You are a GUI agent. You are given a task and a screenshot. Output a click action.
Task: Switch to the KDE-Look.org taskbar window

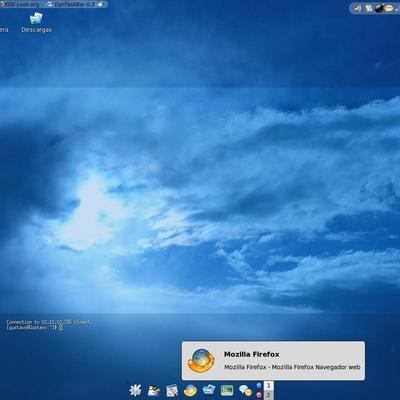[x=21, y=4]
